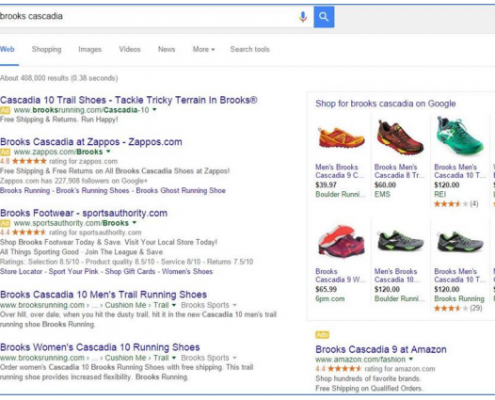Image resolution: width=495 pixels, height=400 pixels.
Task: Click the Shop Gift Cards sitelink
Action: tap(130, 271)
